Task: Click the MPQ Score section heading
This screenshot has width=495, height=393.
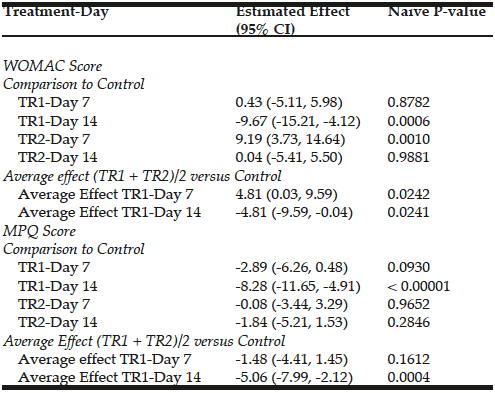Action: click(39, 231)
